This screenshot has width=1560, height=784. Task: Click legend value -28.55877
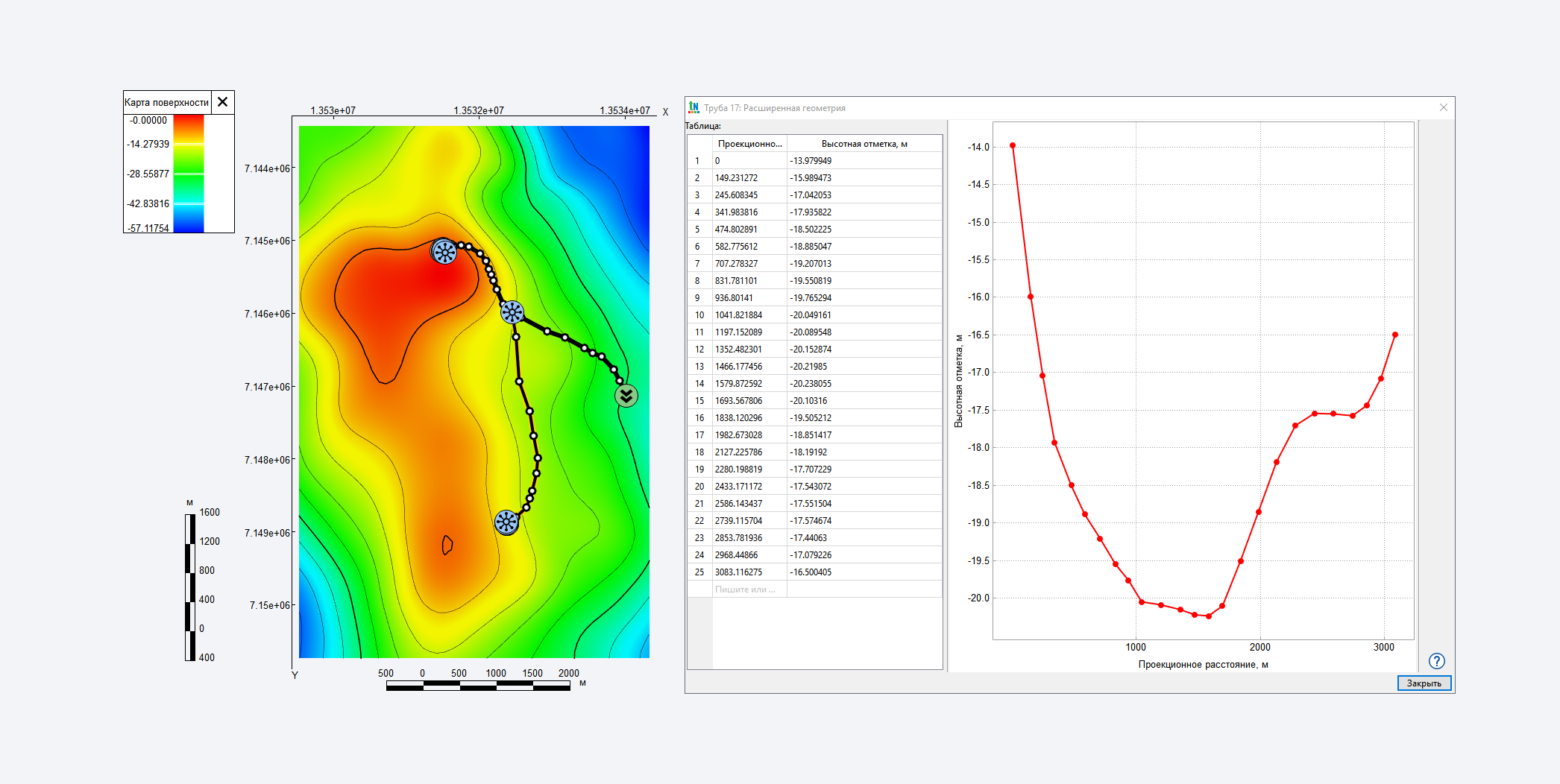pos(148,174)
